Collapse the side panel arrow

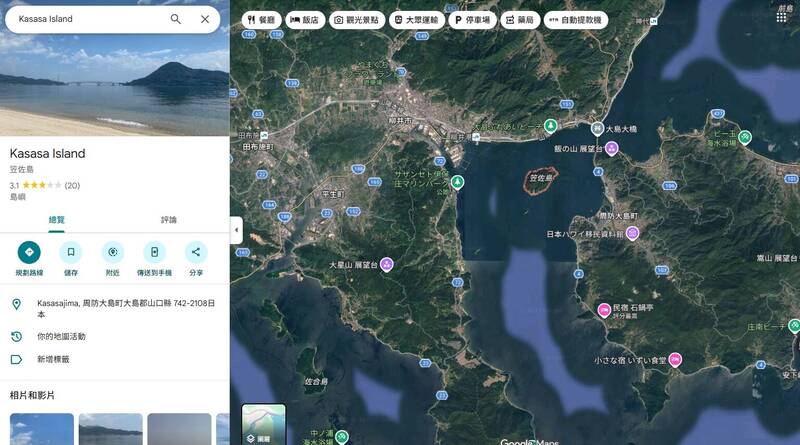[236, 230]
